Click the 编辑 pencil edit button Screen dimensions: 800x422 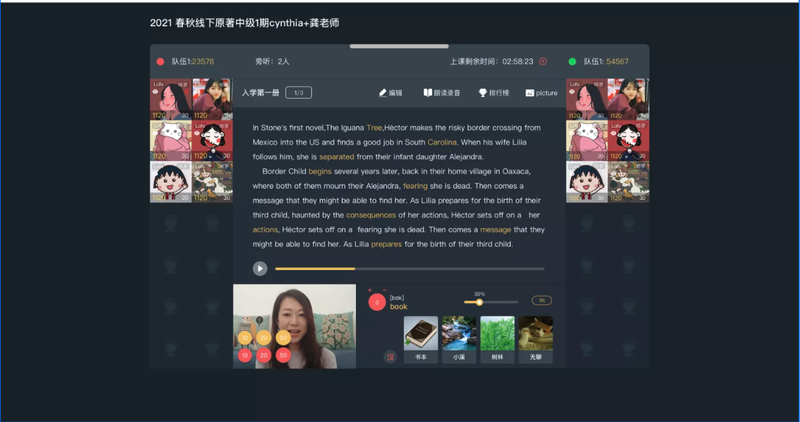coord(390,93)
